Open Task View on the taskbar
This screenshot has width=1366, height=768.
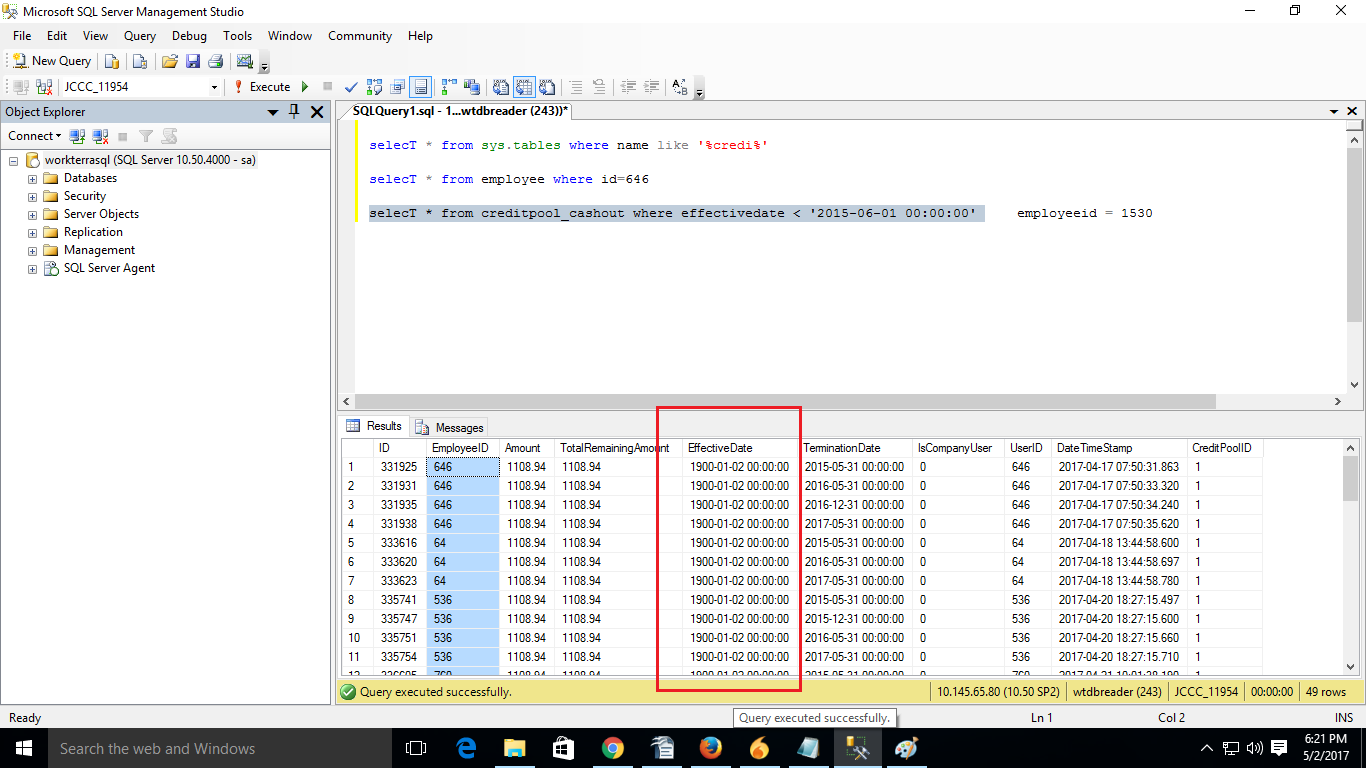point(416,748)
